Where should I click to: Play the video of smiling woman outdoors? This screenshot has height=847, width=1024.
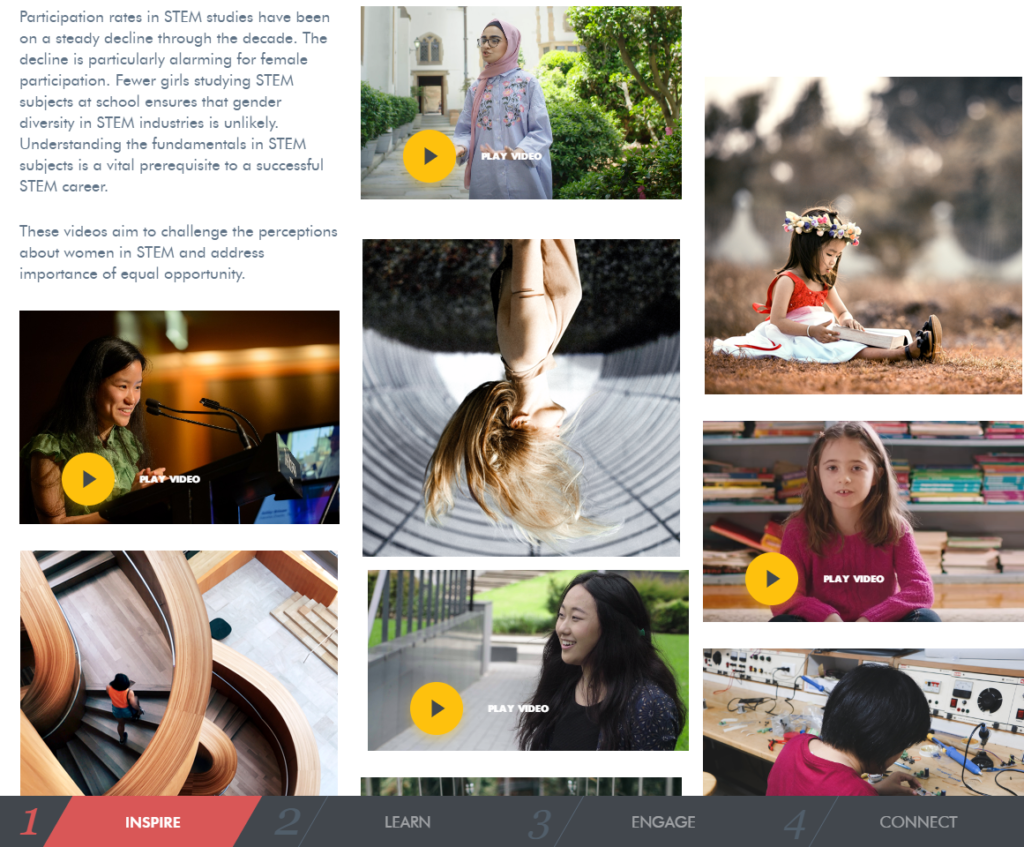[x=436, y=709]
